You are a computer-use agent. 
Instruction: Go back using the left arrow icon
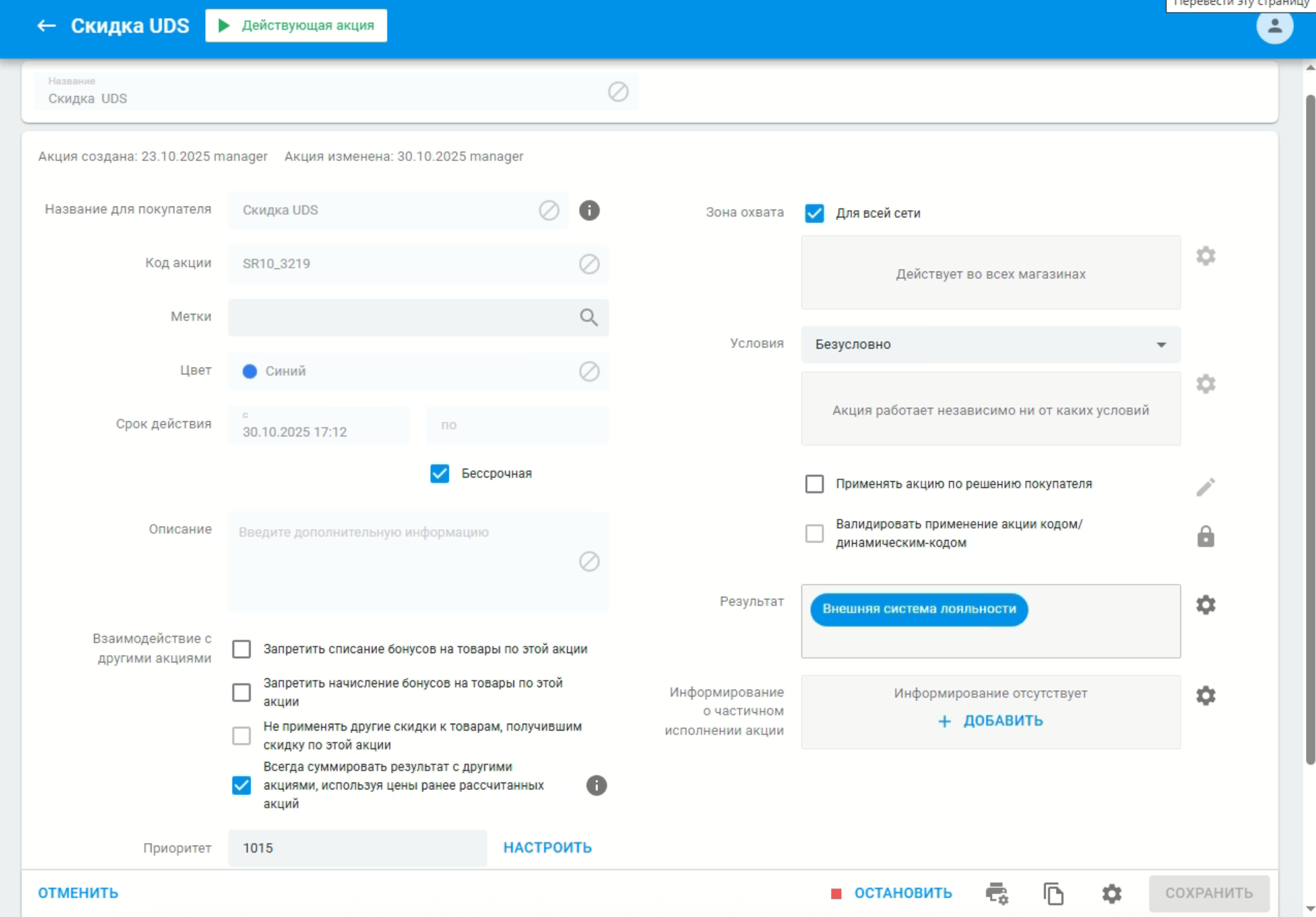(x=46, y=25)
